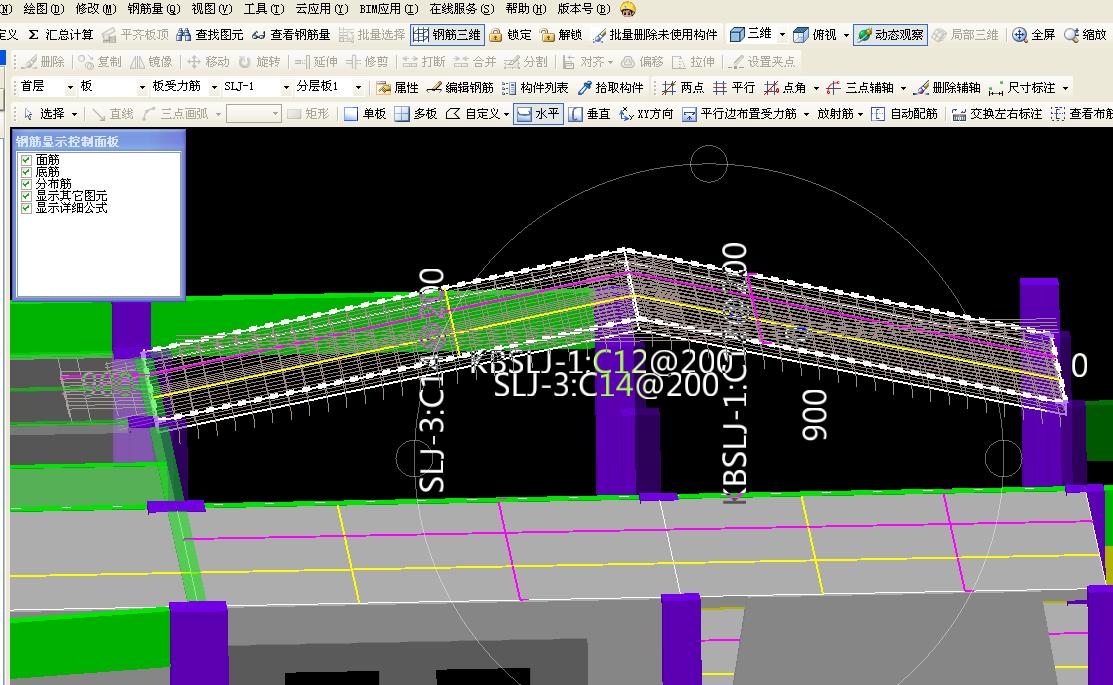Open the 修改(M) menu

(x=96, y=9)
